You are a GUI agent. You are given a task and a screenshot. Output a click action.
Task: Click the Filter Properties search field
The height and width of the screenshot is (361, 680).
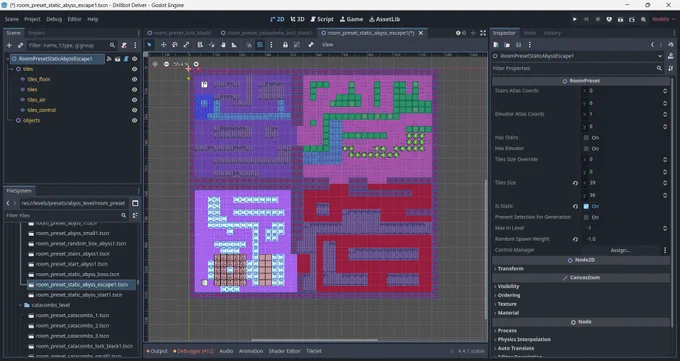(578, 69)
